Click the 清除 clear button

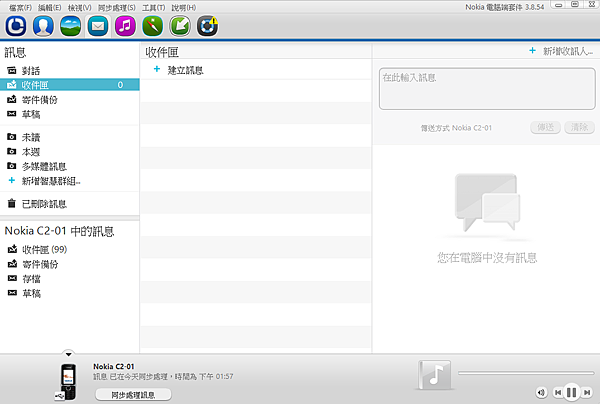point(579,127)
